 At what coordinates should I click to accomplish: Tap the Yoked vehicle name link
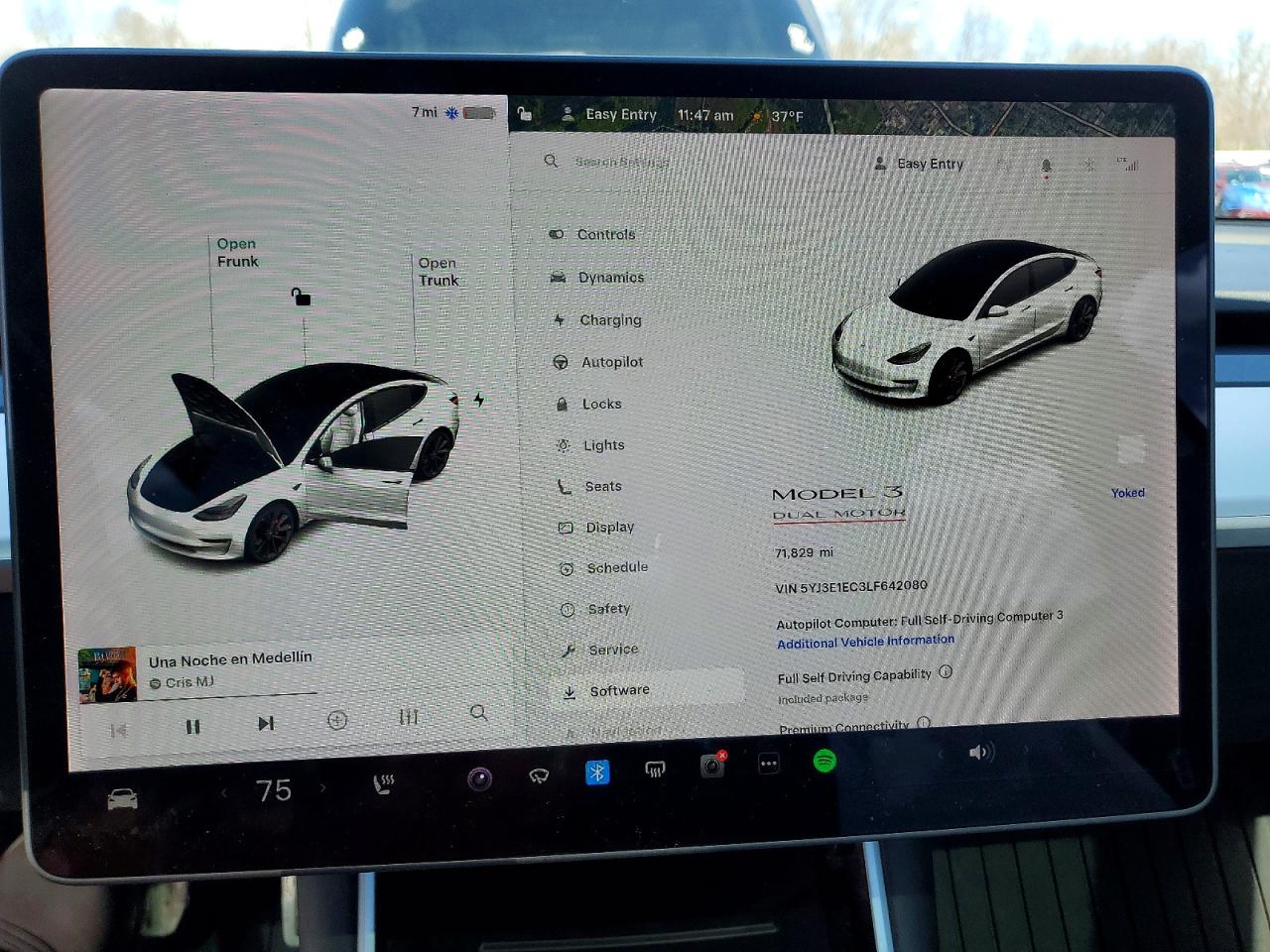click(x=1128, y=493)
